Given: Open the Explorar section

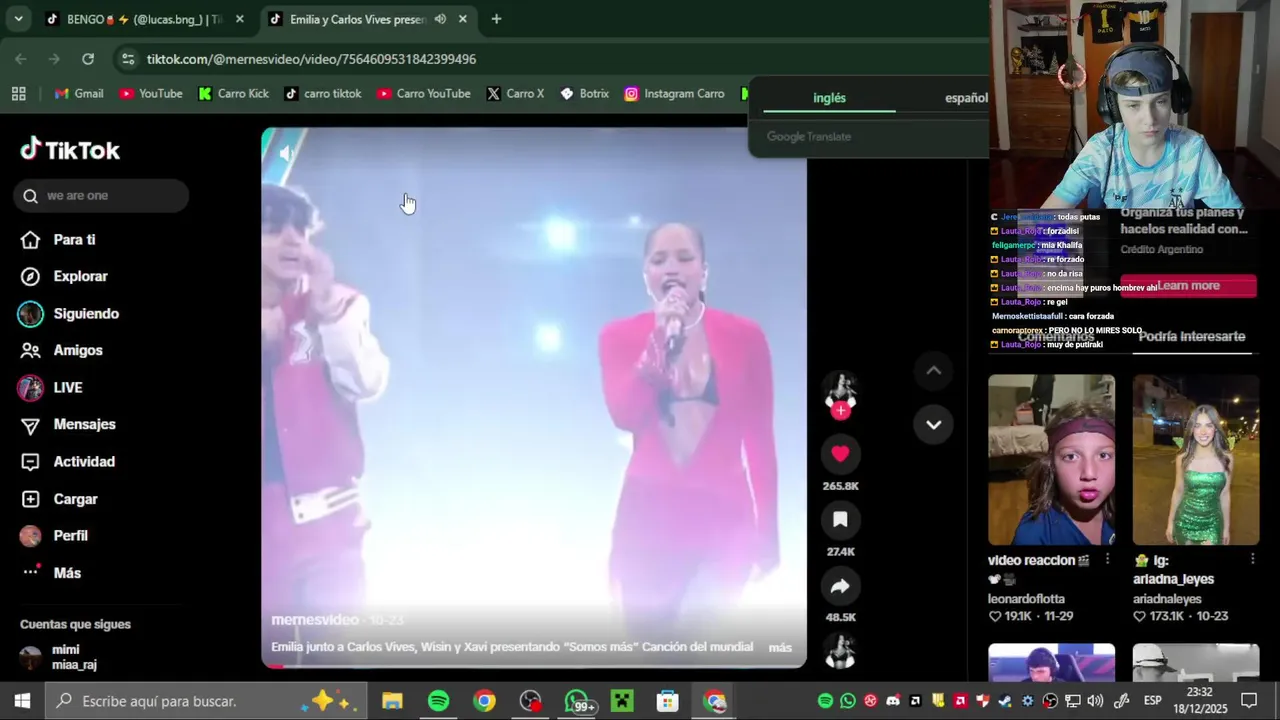Looking at the screenshot, I should coord(80,276).
